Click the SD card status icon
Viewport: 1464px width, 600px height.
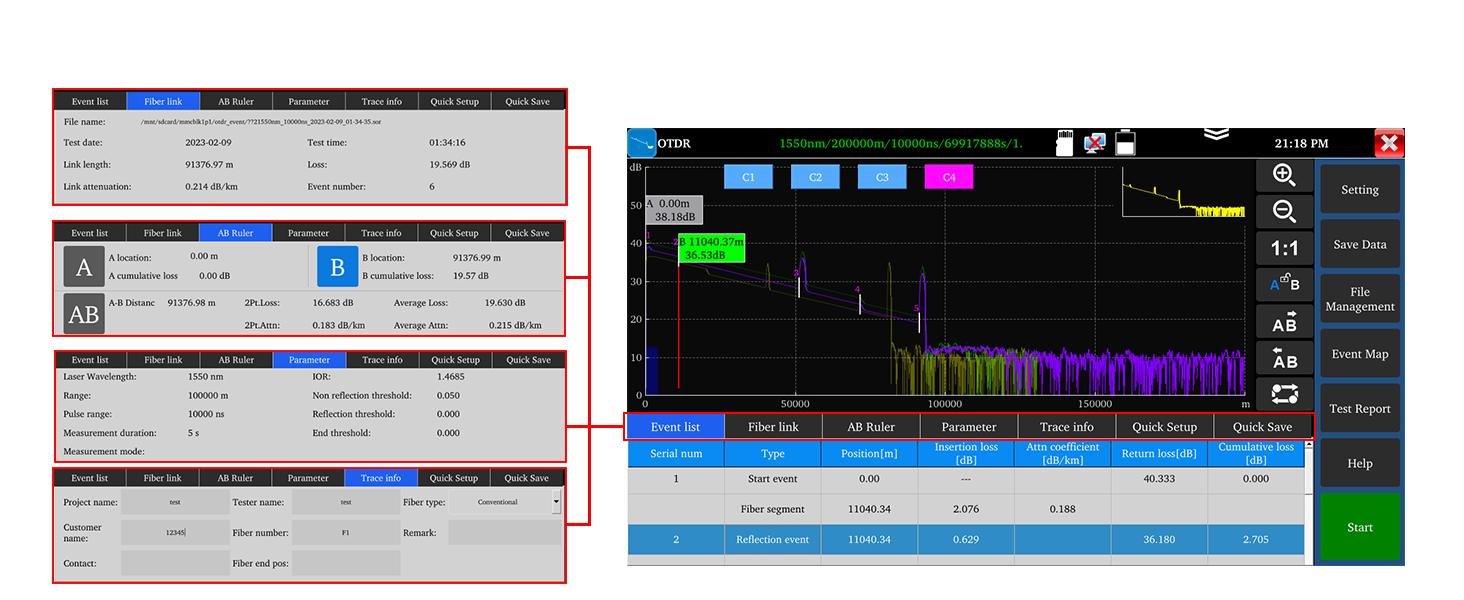click(x=1065, y=143)
